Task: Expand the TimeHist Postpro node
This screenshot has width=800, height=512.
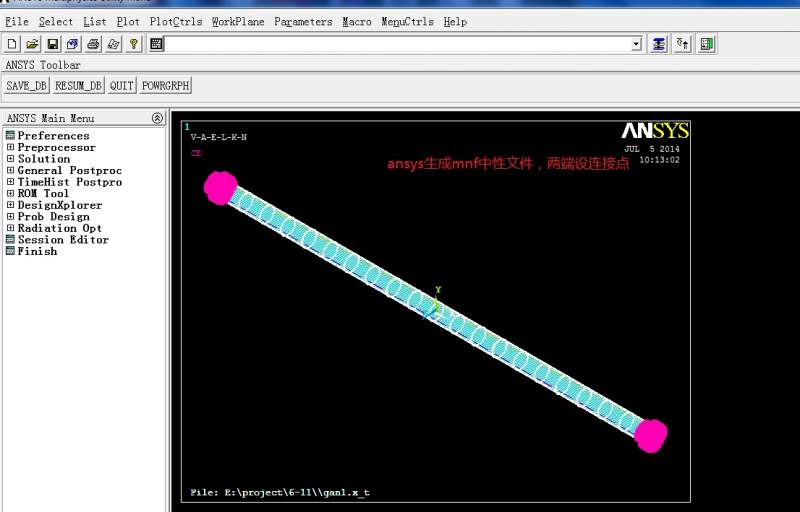Action: pyautogui.click(x=10, y=182)
